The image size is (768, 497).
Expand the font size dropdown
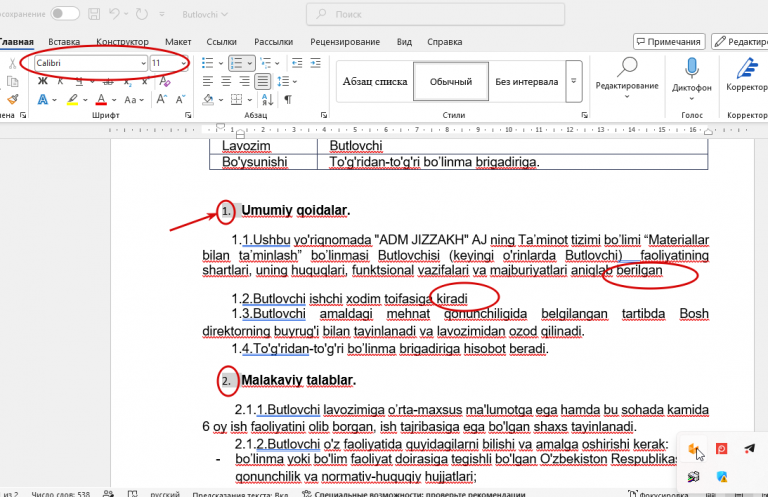click(184, 63)
